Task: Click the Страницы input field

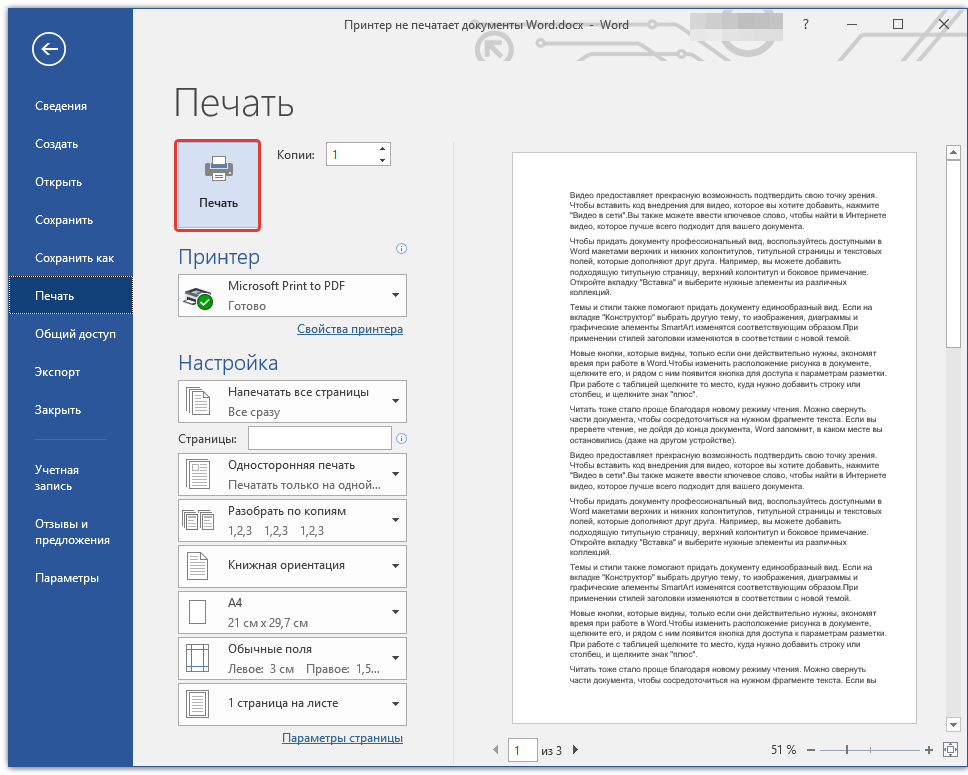Action: (319, 439)
